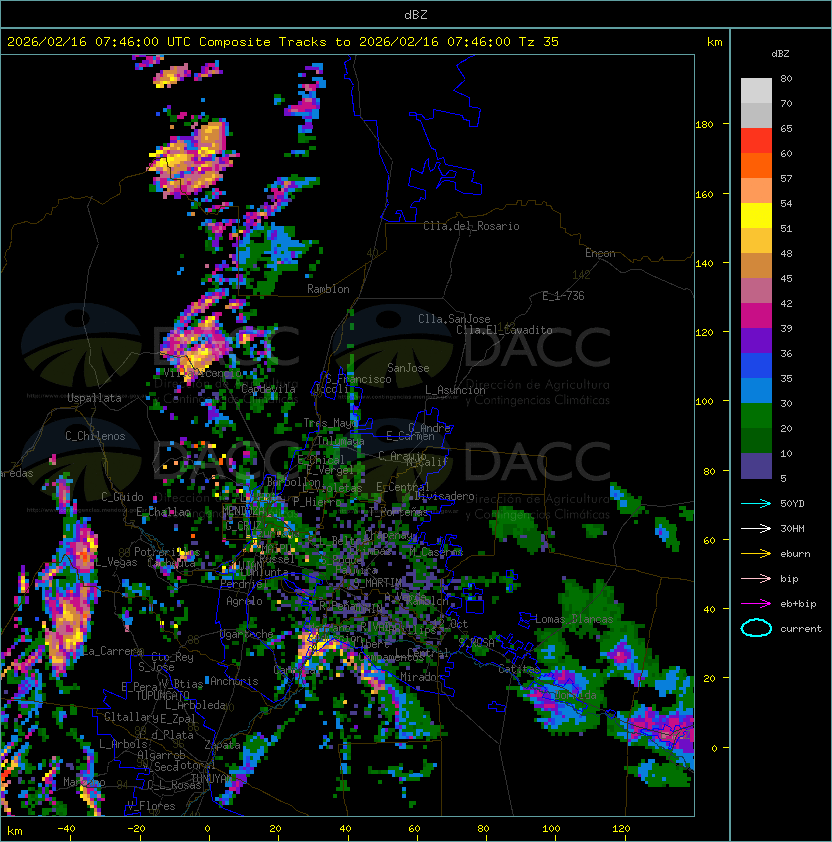This screenshot has width=832, height=842.
Task: Select the light gray swatch between 80 and 70
Action: [x=756, y=91]
